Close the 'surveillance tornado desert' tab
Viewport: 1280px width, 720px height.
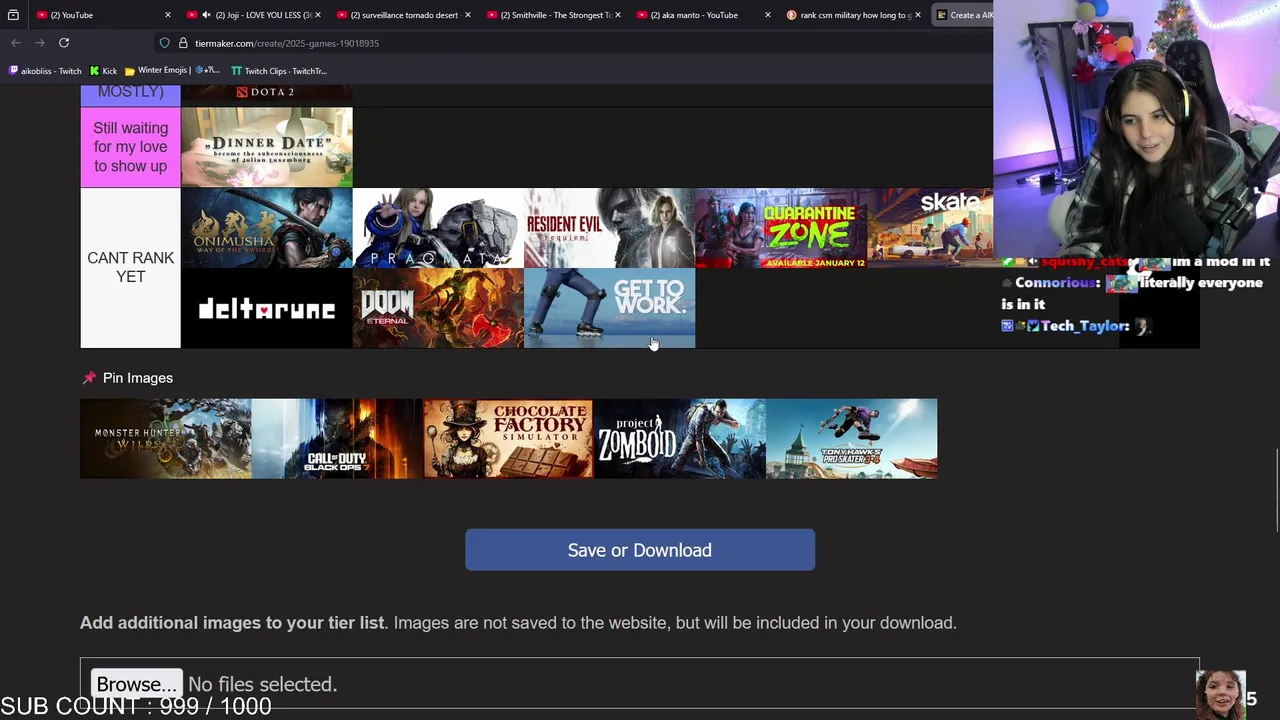[x=467, y=15]
